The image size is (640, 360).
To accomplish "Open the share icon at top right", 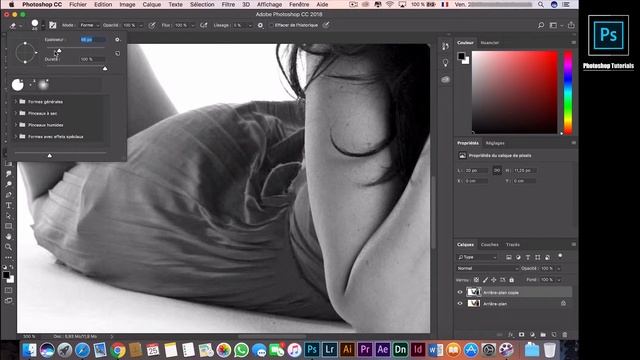I will (571, 25).
